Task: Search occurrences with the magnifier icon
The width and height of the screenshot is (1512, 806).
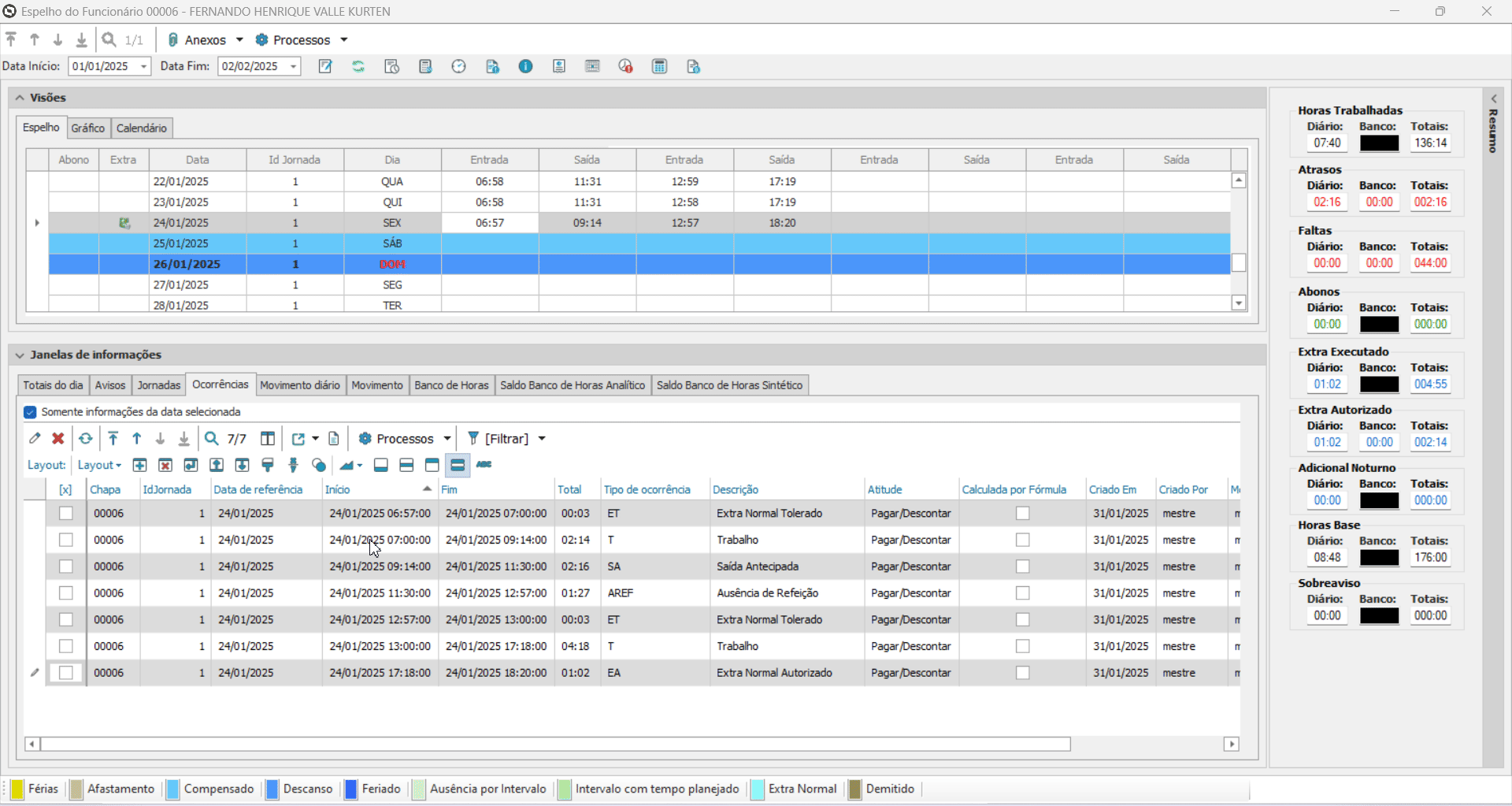Action: [x=212, y=438]
